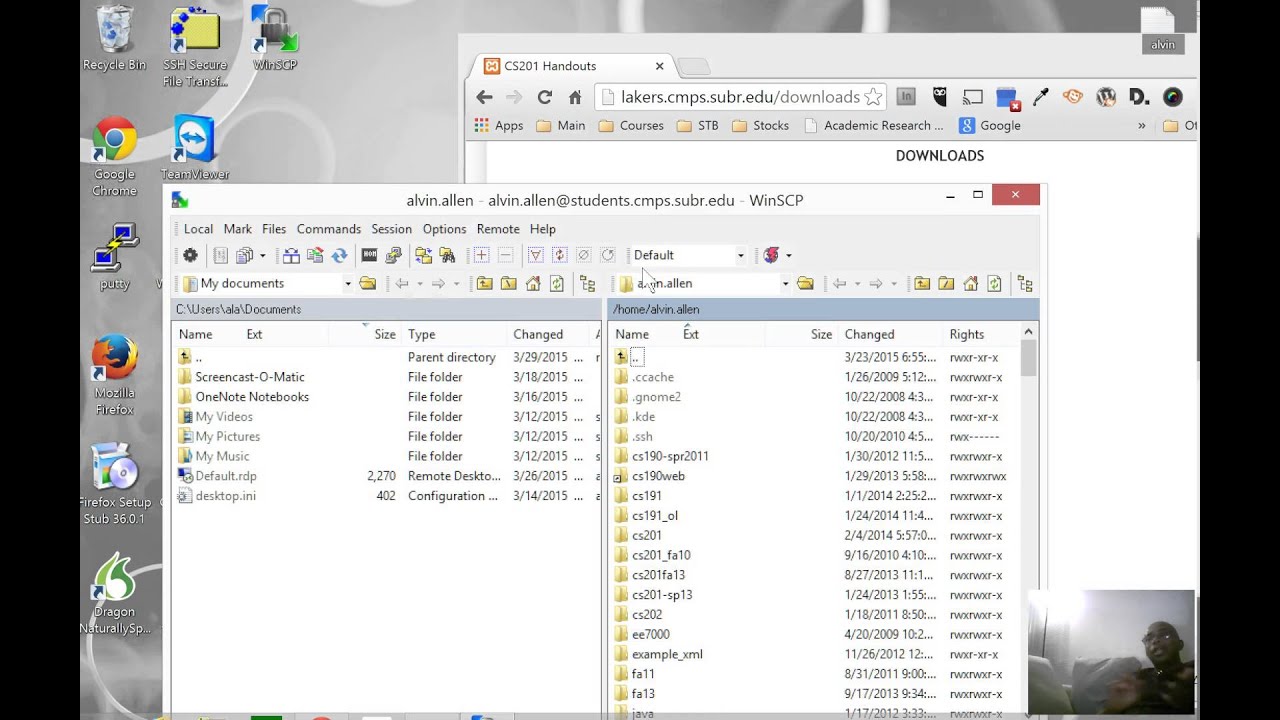Open the Files menu
1280x720 pixels.
tap(274, 229)
